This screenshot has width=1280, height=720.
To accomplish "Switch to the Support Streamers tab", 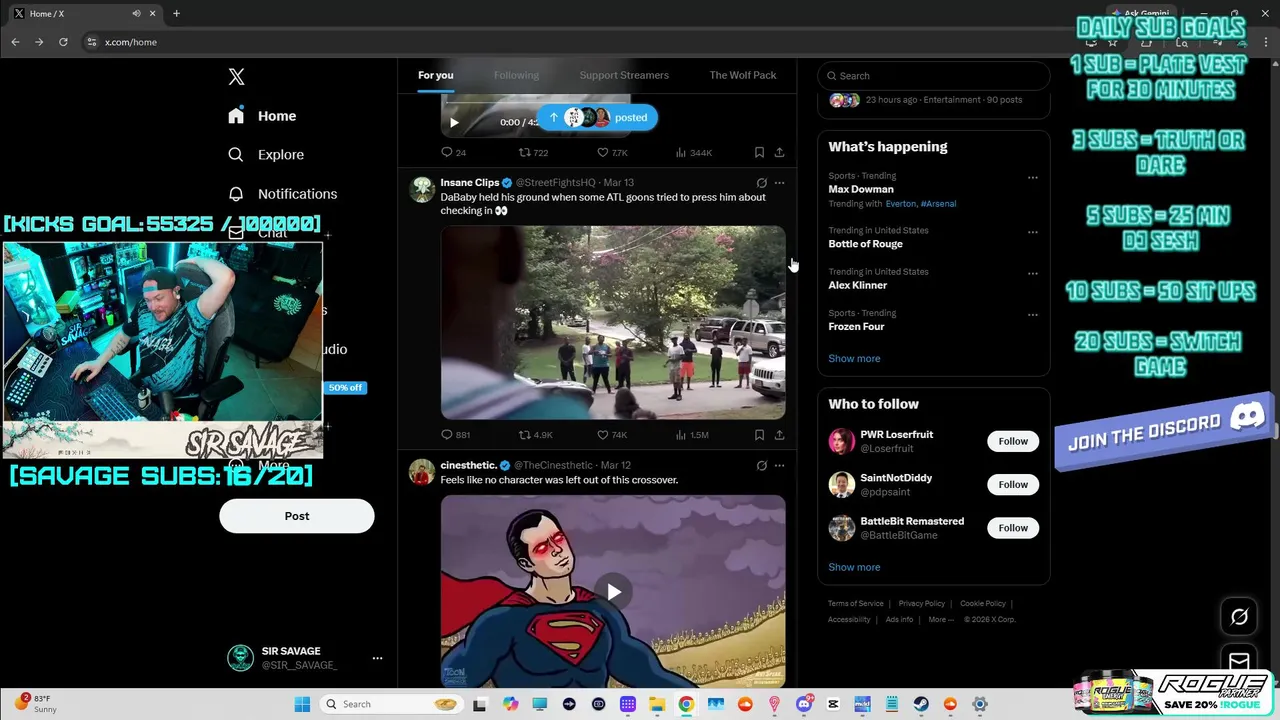I will click(624, 75).
